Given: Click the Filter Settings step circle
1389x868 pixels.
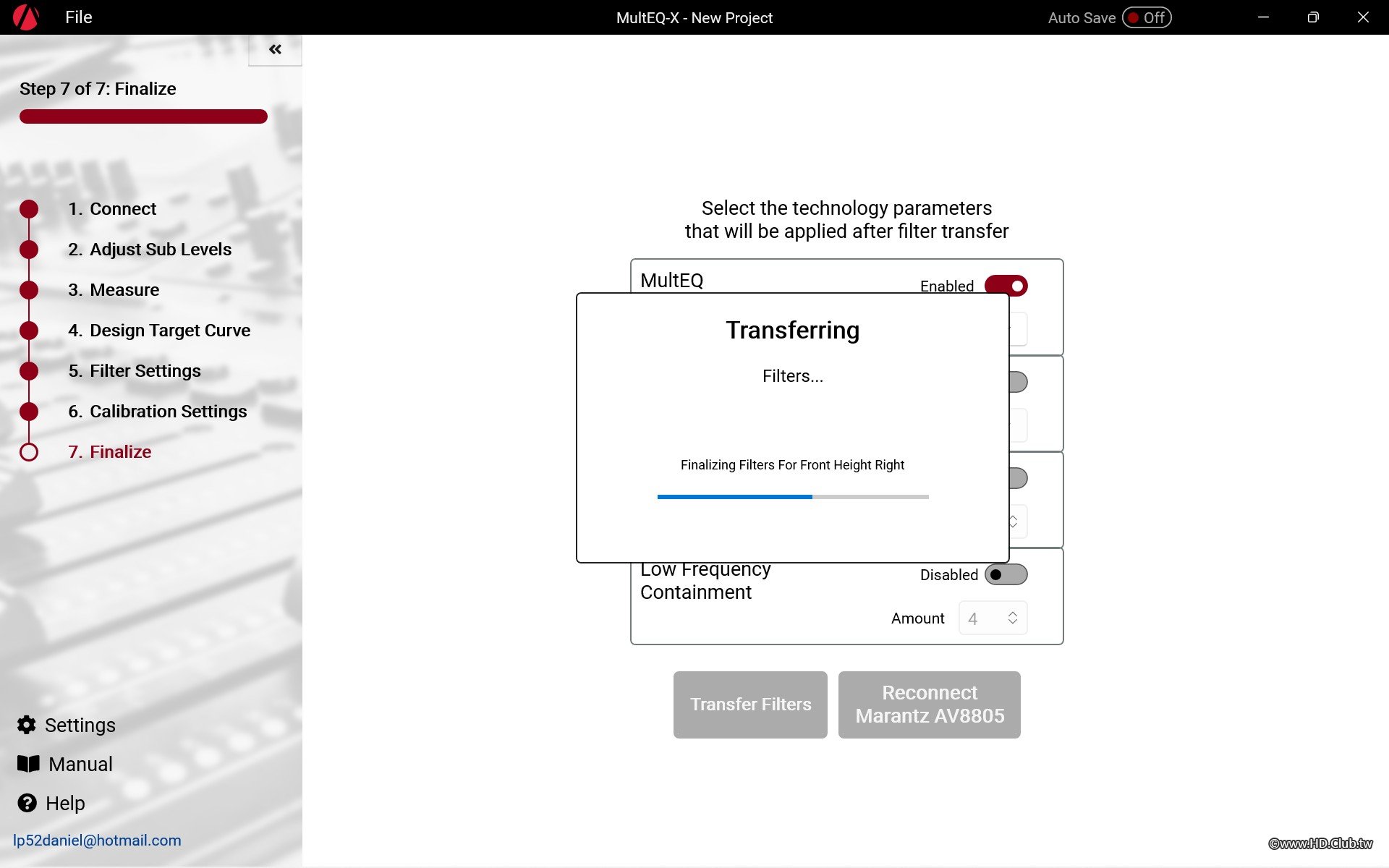Looking at the screenshot, I should click(x=29, y=371).
